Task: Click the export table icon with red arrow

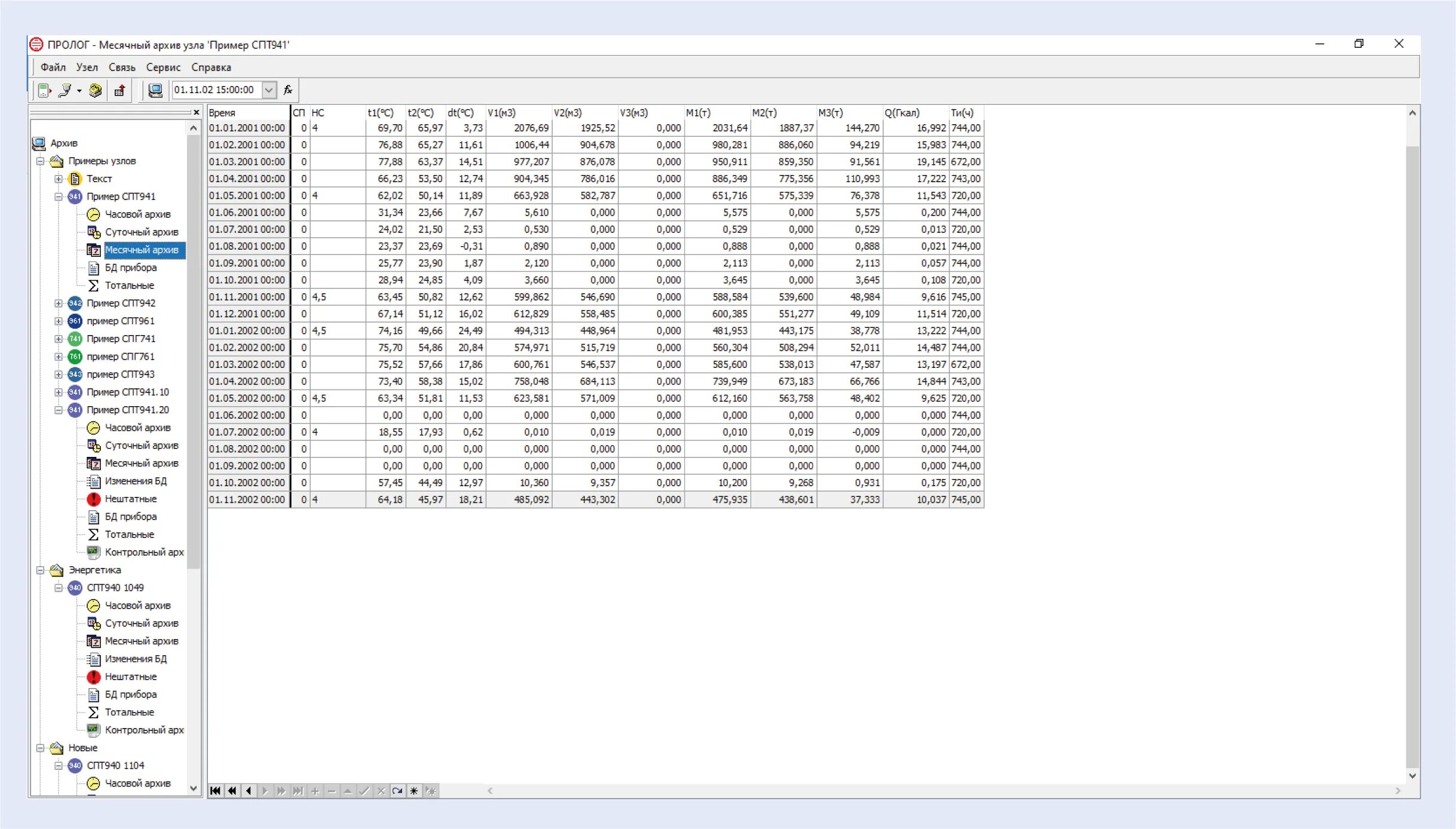Action: coord(119,90)
